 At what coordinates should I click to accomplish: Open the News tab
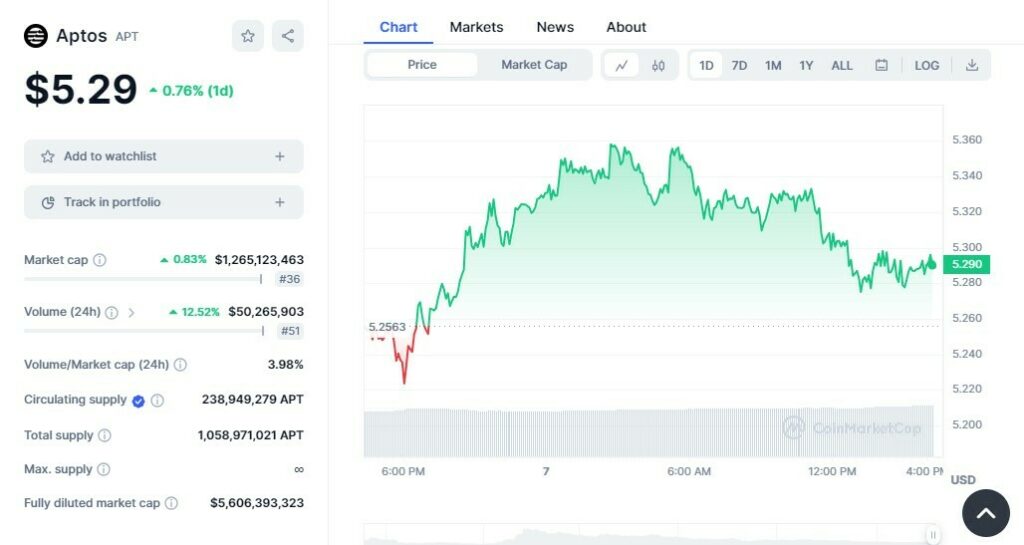(555, 27)
